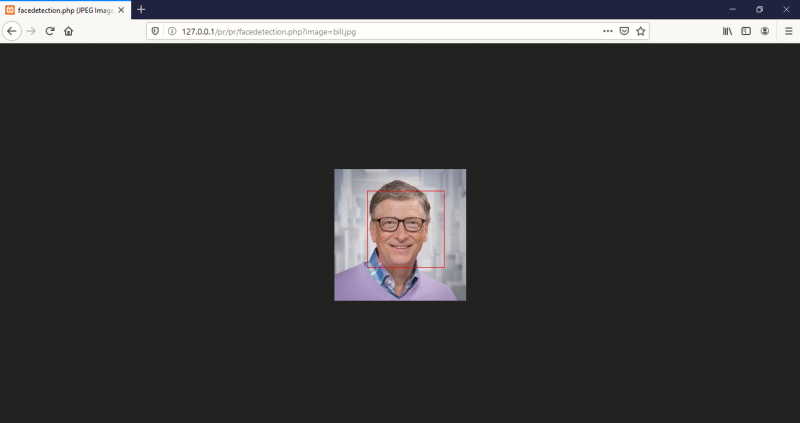The image size is (800, 423).
Task: Open a new tab
Action: point(141,10)
